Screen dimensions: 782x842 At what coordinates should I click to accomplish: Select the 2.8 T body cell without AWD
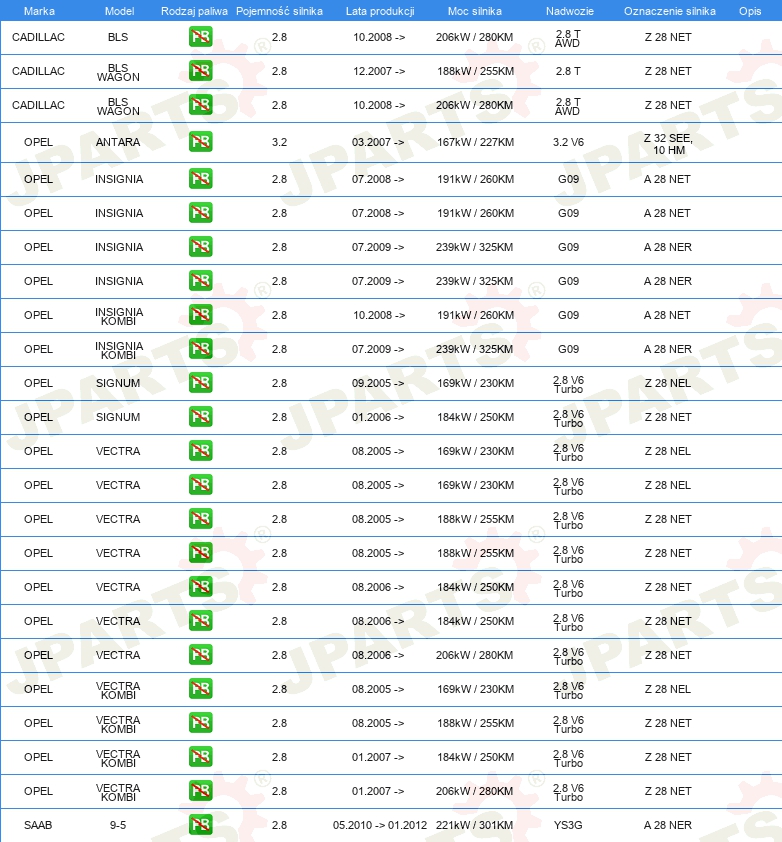[568, 71]
